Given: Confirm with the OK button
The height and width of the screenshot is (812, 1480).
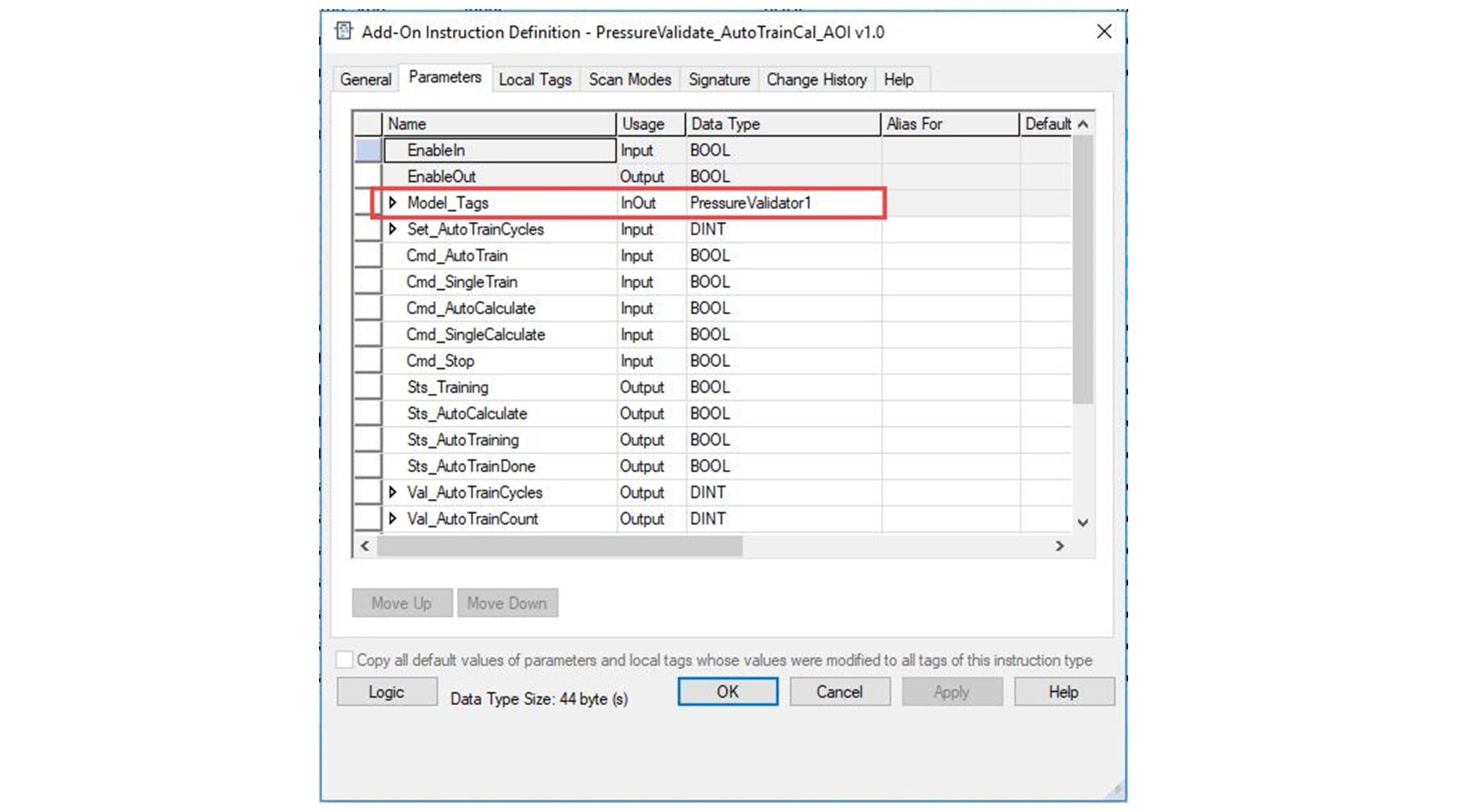Looking at the screenshot, I should pyautogui.click(x=728, y=691).
